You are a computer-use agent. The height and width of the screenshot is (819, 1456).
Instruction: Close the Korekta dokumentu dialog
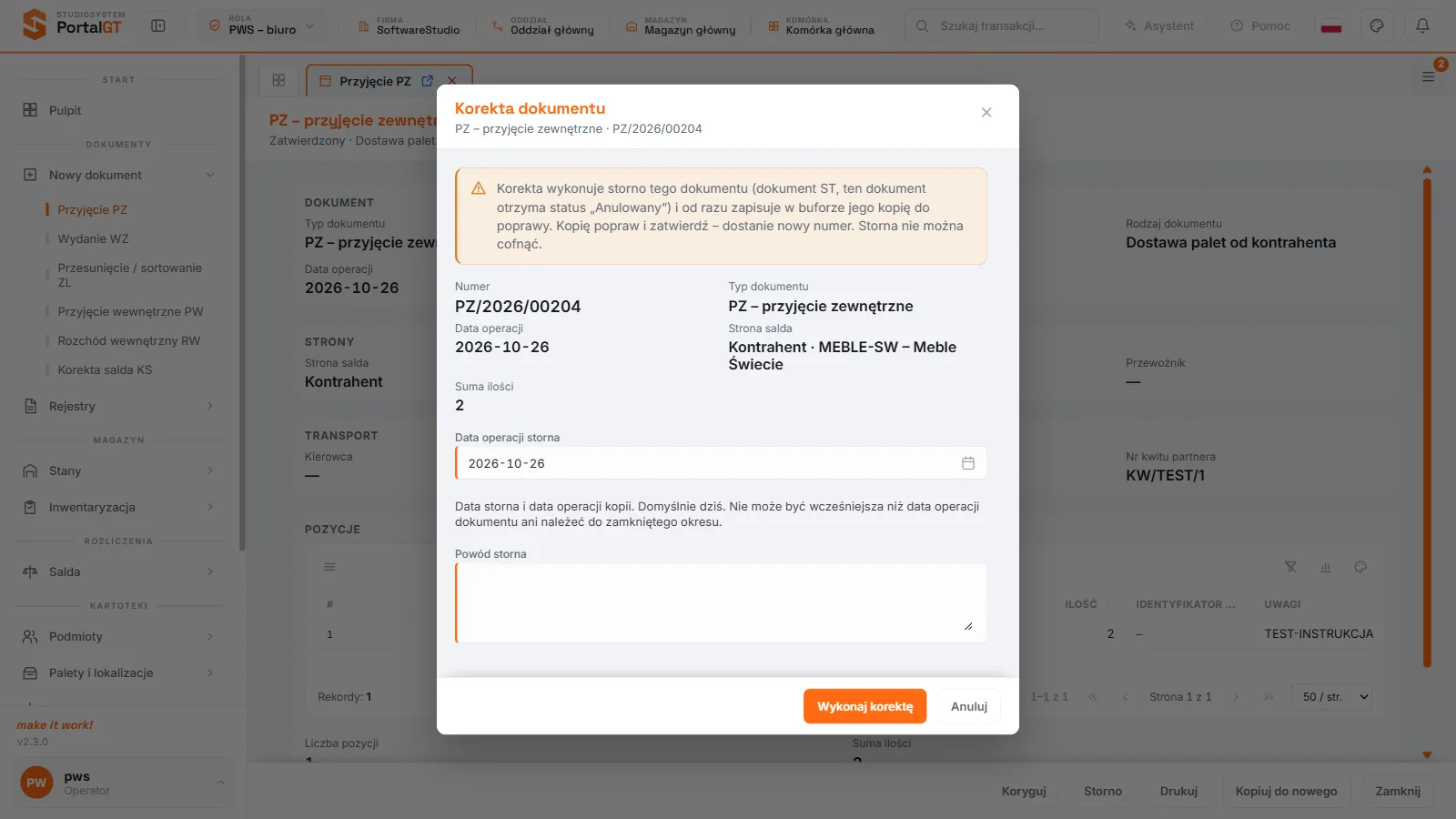point(986,113)
